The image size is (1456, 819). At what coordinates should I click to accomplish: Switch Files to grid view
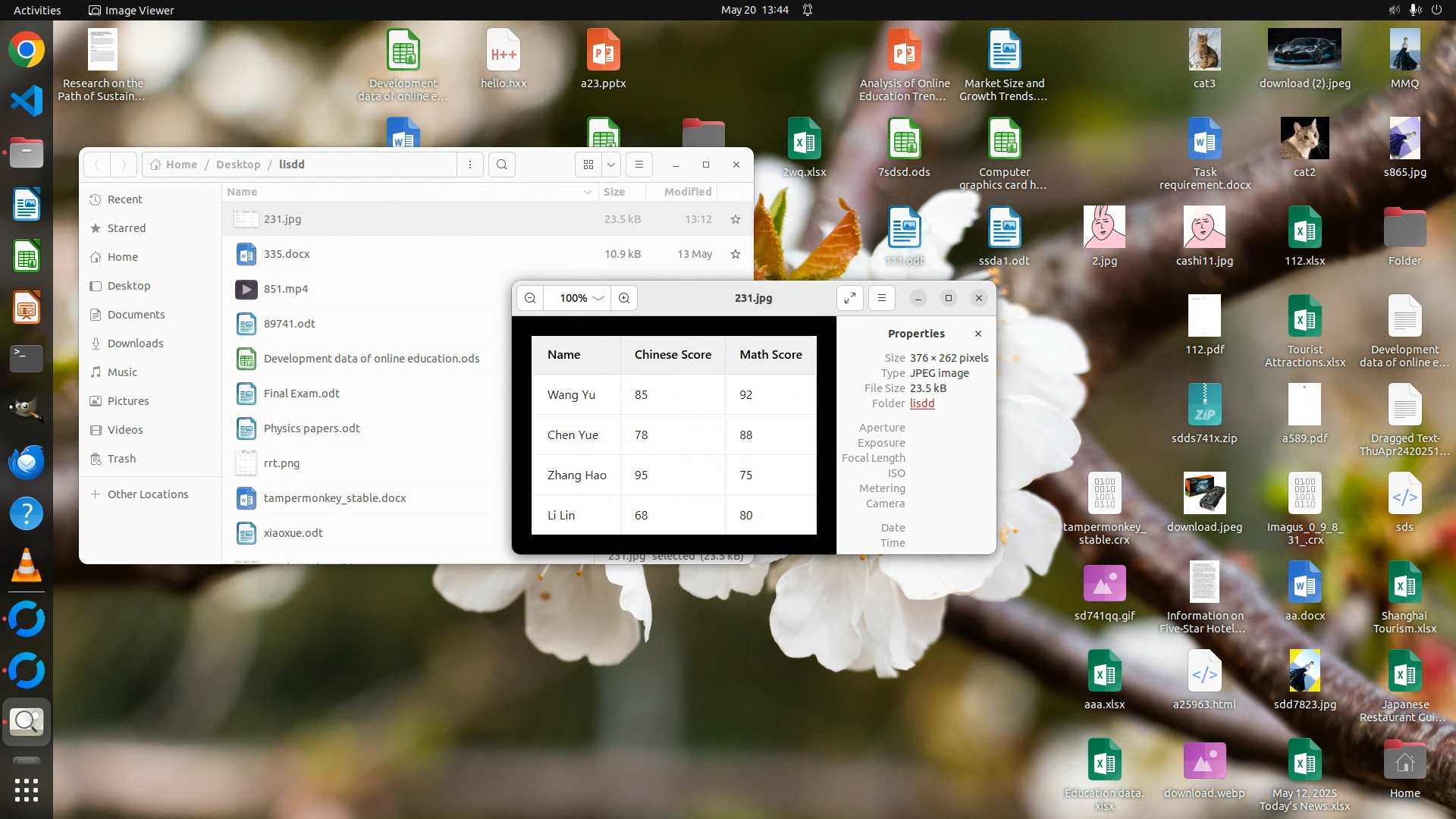tap(588, 165)
